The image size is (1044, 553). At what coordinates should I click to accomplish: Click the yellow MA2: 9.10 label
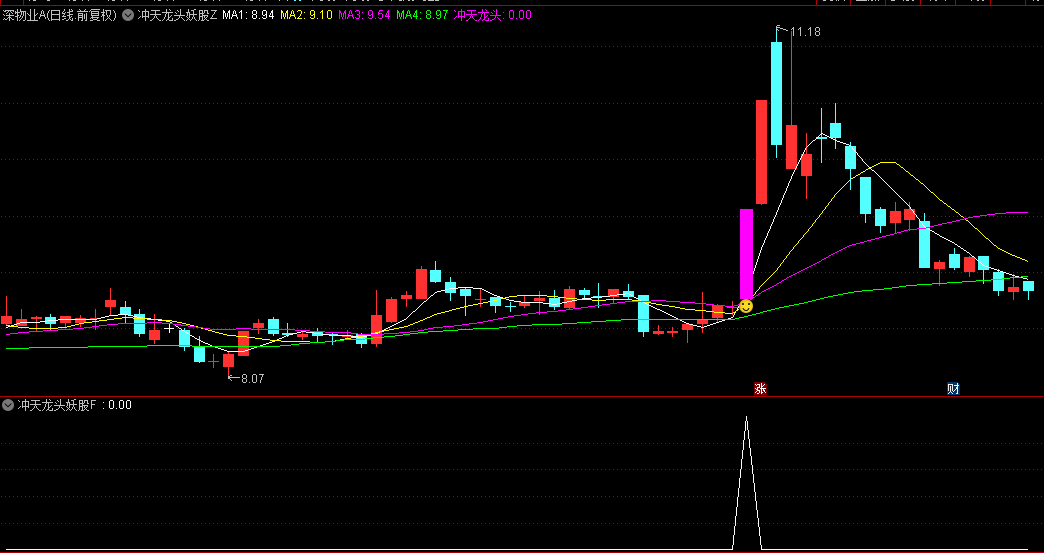coord(306,15)
